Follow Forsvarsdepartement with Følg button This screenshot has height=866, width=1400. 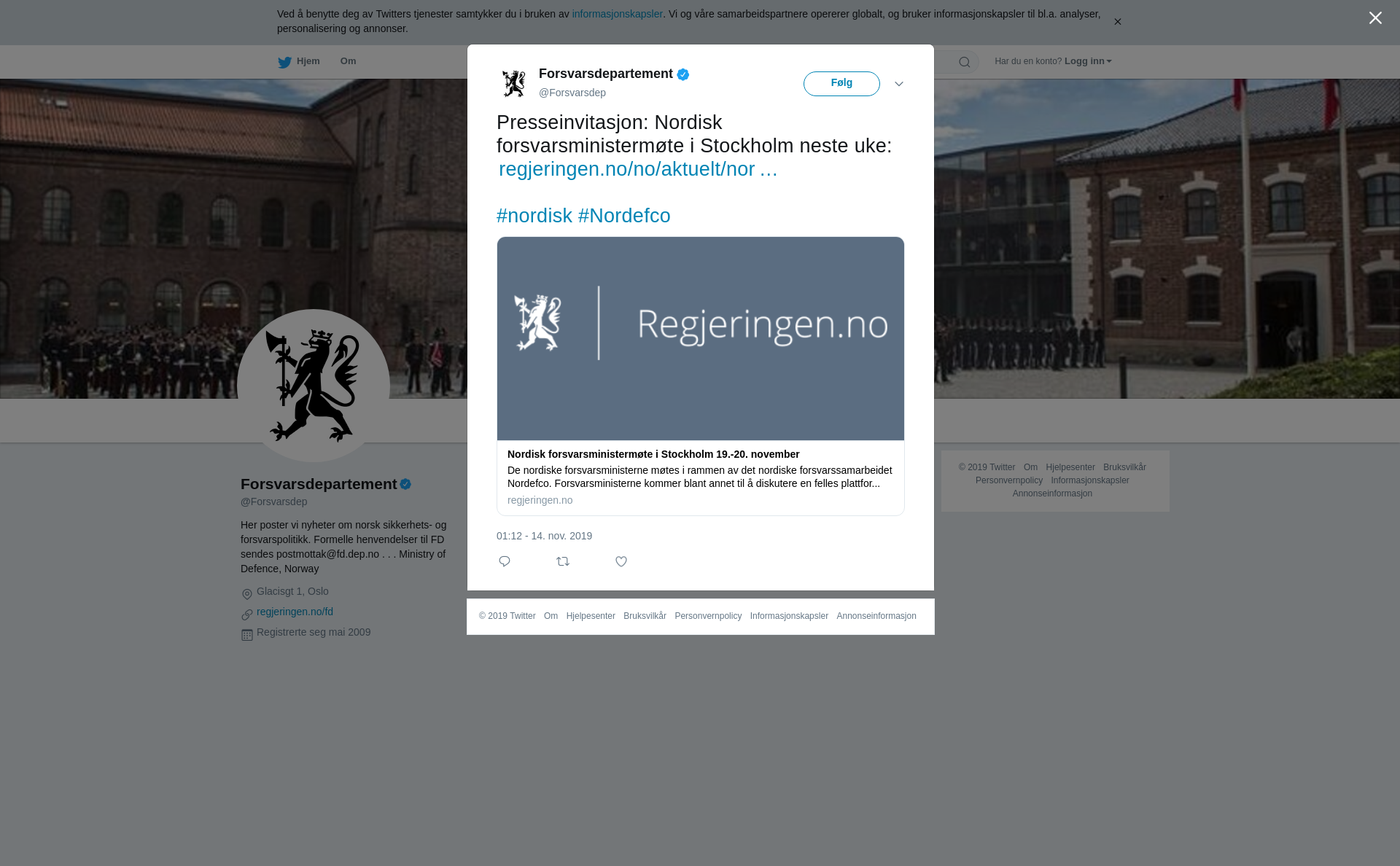click(x=841, y=84)
